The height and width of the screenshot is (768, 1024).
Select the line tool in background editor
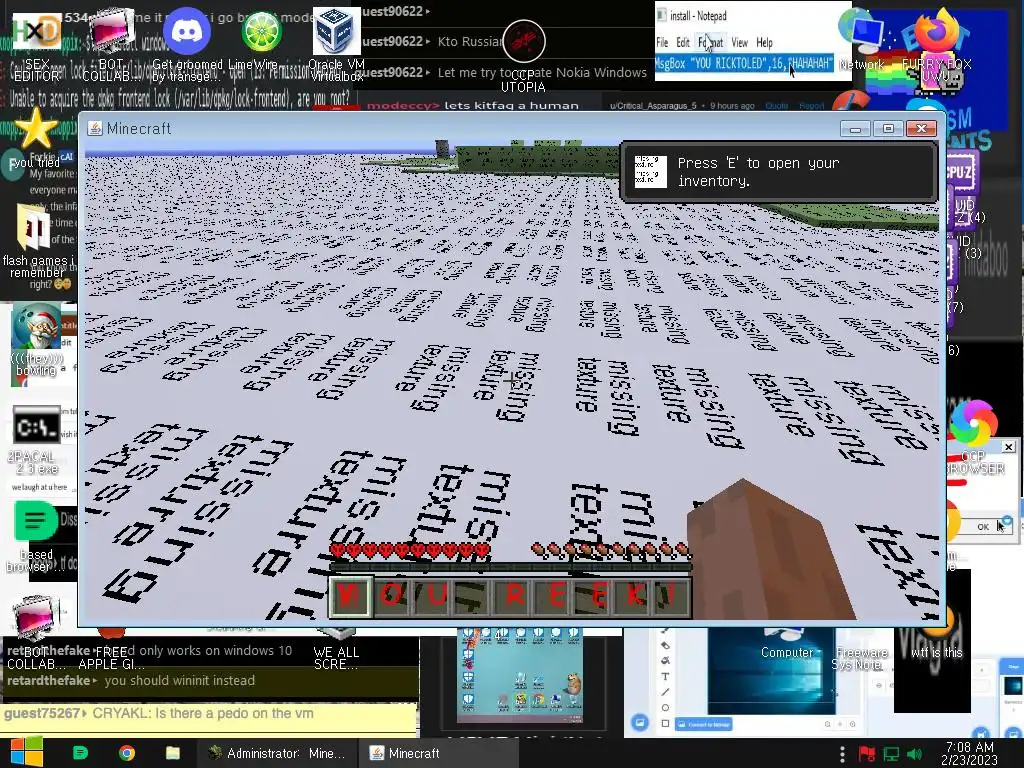click(665, 692)
